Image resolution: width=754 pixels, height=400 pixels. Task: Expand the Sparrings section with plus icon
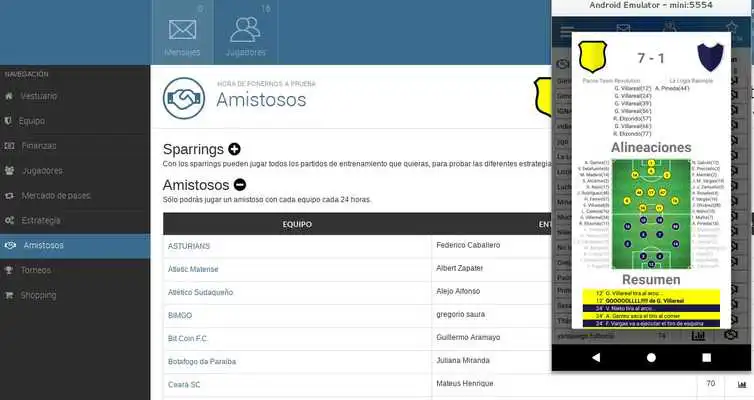click(235, 149)
